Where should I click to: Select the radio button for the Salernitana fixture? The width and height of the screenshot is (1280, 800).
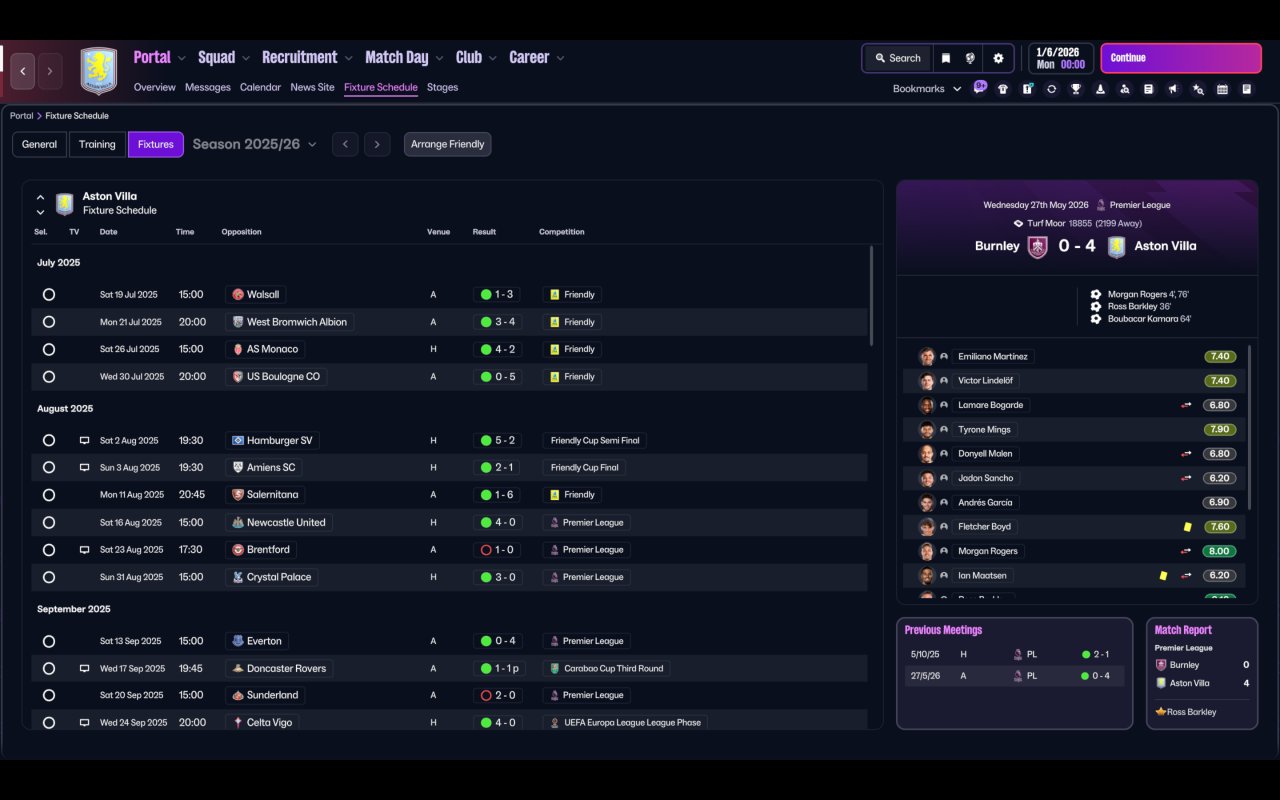click(x=49, y=495)
